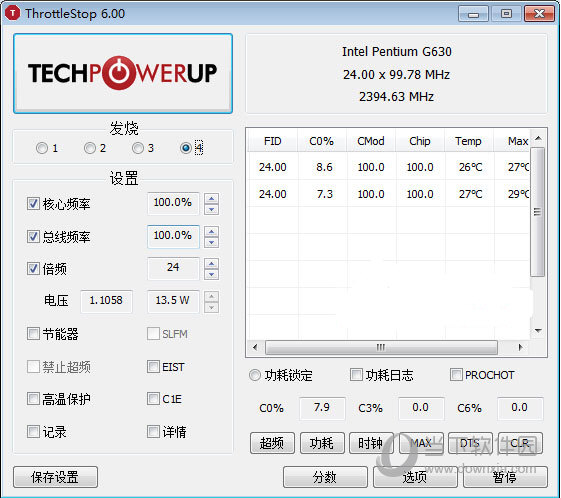561x498 pixels.
Task: Open the 超频 button
Action: pyautogui.click(x=272, y=443)
